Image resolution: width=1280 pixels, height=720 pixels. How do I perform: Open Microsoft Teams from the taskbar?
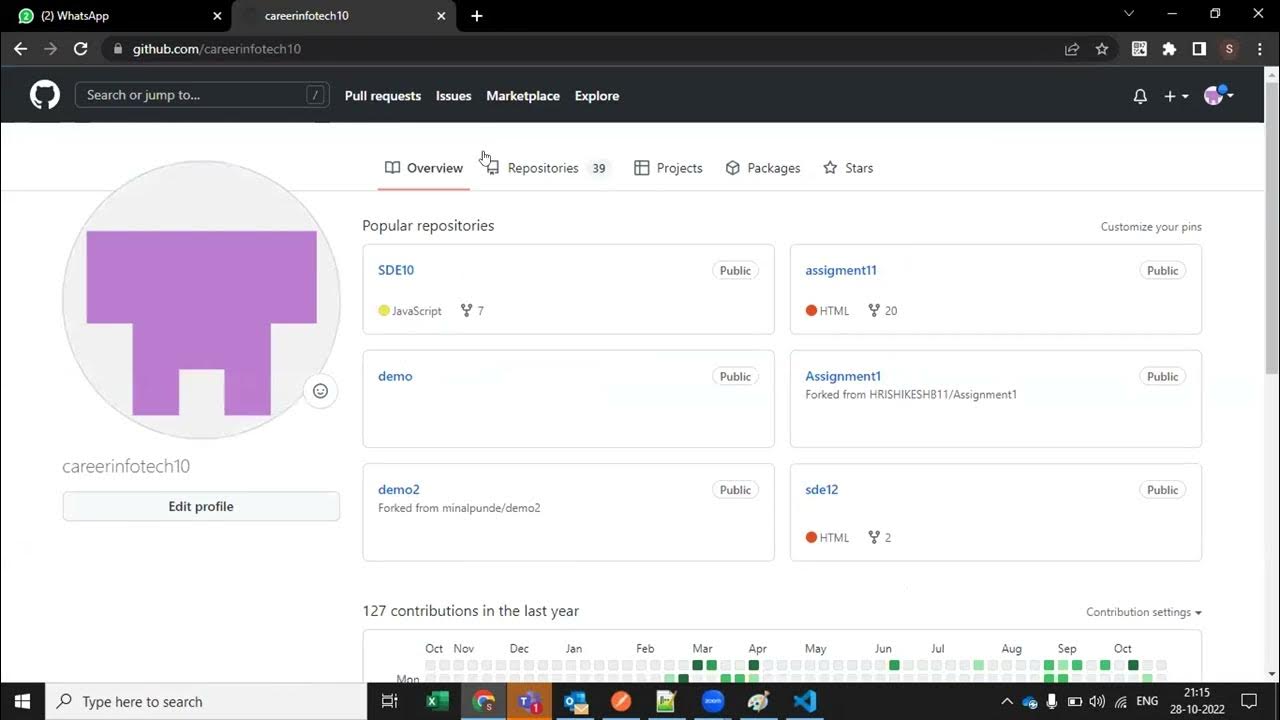(x=529, y=701)
